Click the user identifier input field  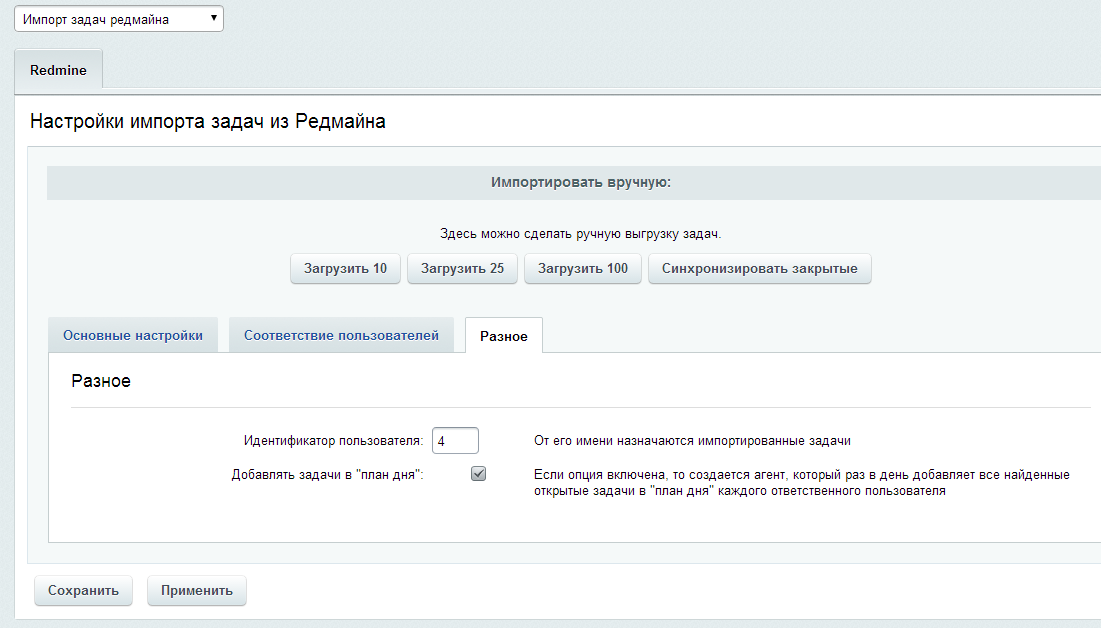455,440
